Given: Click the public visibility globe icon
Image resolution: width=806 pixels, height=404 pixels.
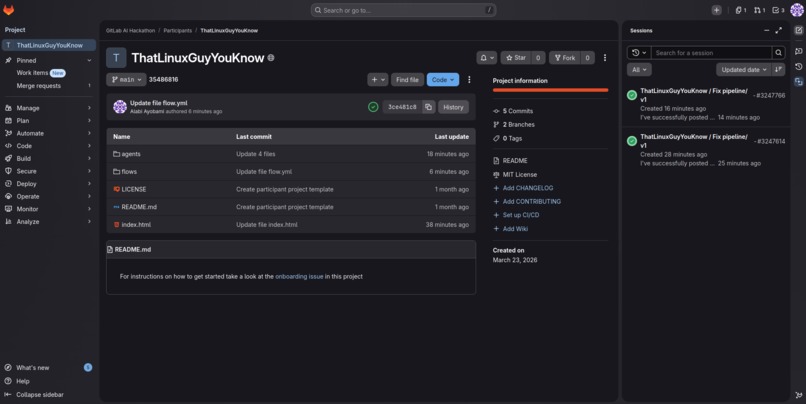Looking at the screenshot, I should tap(271, 58).
